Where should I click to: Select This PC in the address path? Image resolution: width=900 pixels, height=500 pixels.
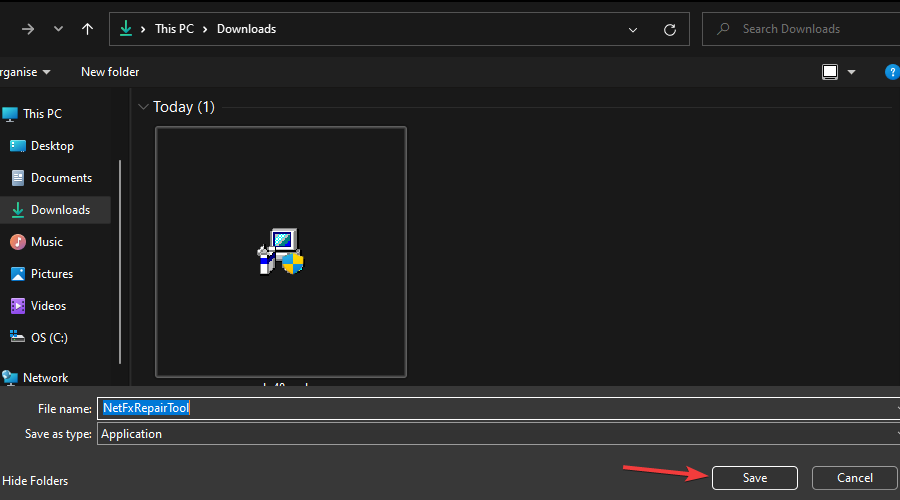click(x=174, y=29)
